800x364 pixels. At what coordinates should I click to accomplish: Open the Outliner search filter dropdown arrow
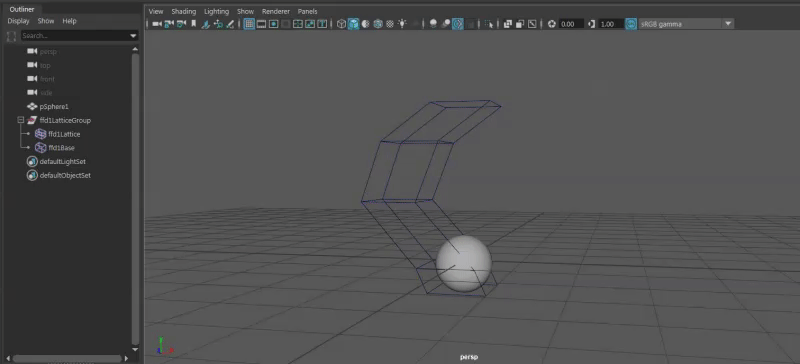133,36
